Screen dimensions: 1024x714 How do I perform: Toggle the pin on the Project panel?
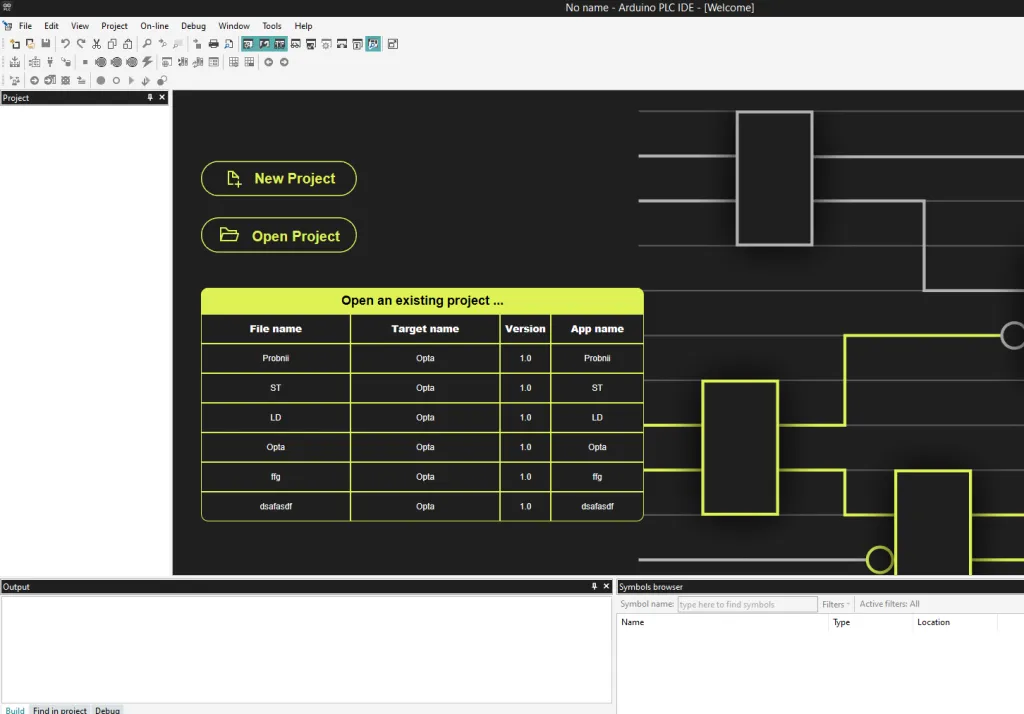[150, 98]
